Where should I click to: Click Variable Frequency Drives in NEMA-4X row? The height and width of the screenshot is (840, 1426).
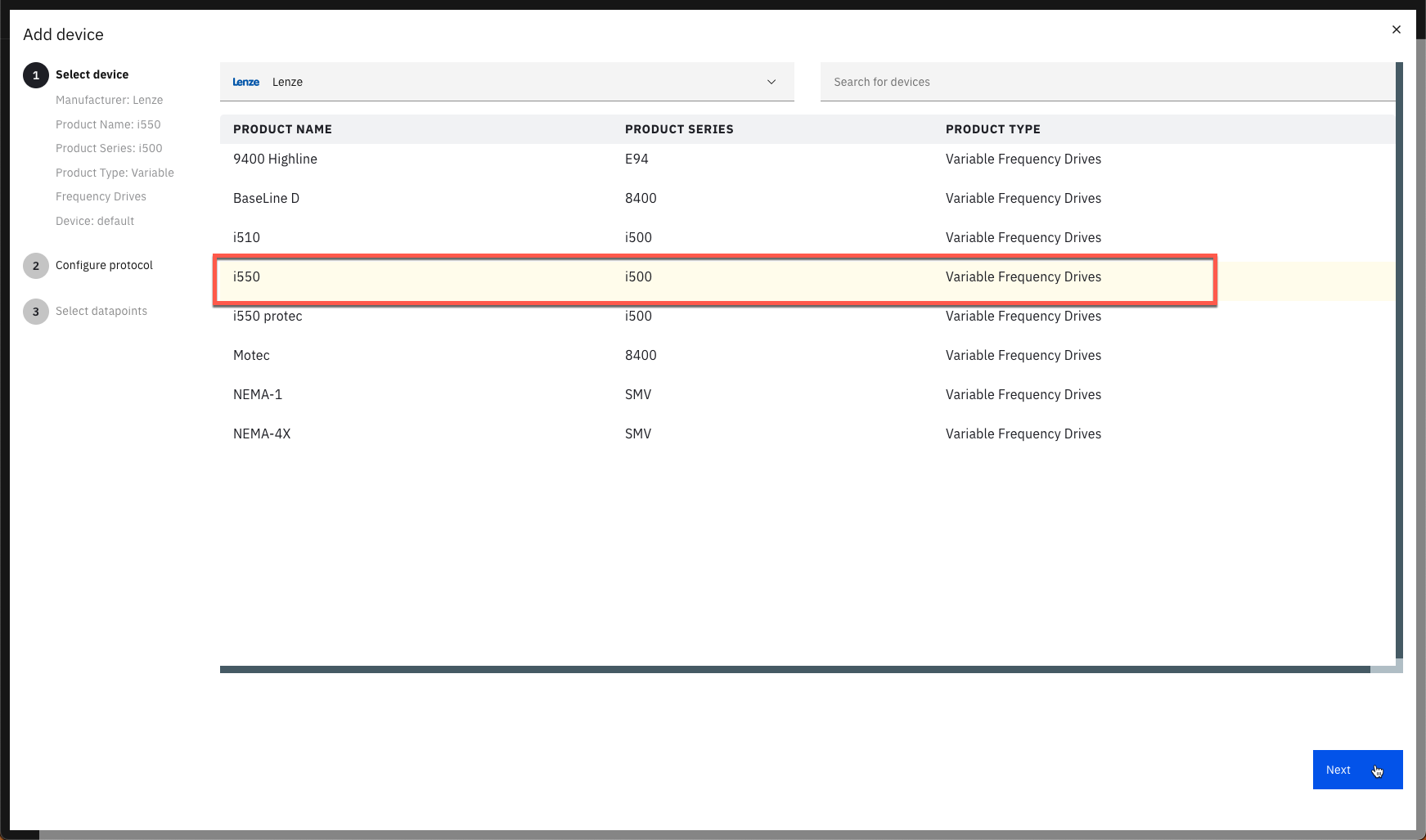click(1023, 433)
